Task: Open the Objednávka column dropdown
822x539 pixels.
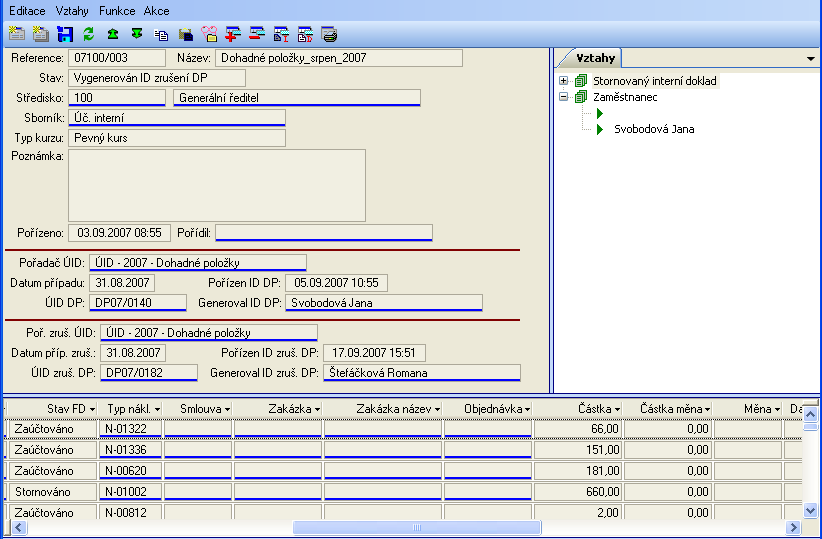Action: click(527, 409)
